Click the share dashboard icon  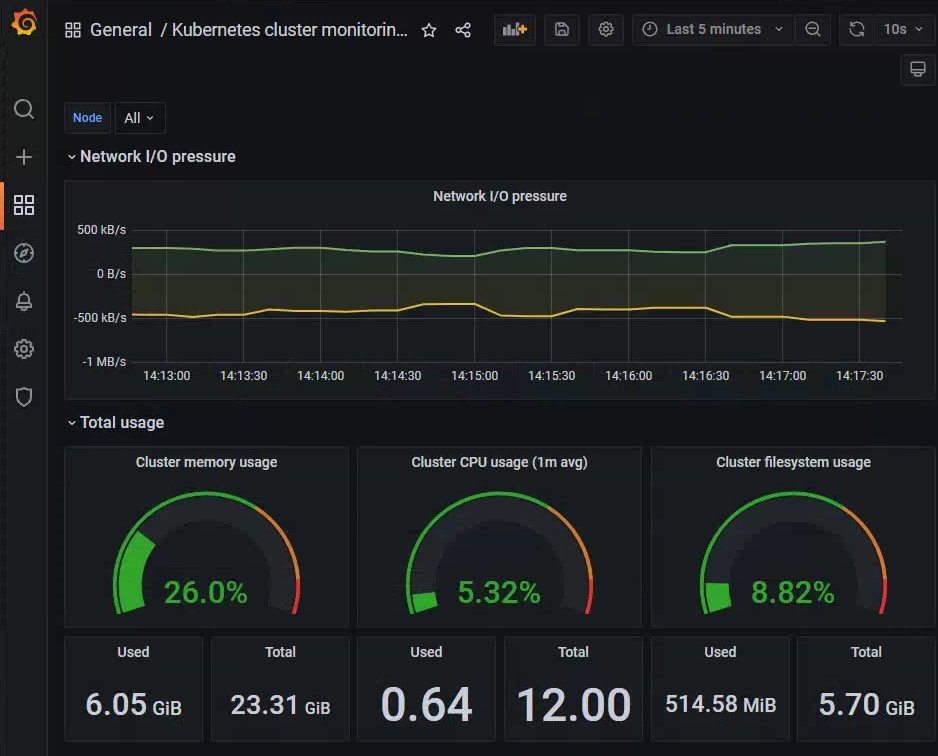463,30
